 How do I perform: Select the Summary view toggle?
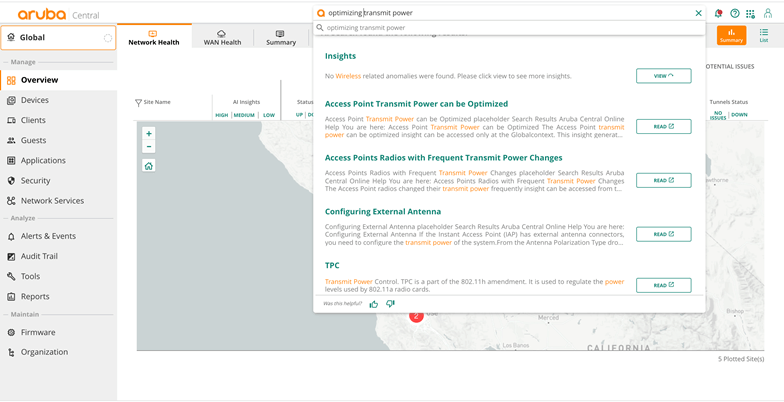(731, 36)
